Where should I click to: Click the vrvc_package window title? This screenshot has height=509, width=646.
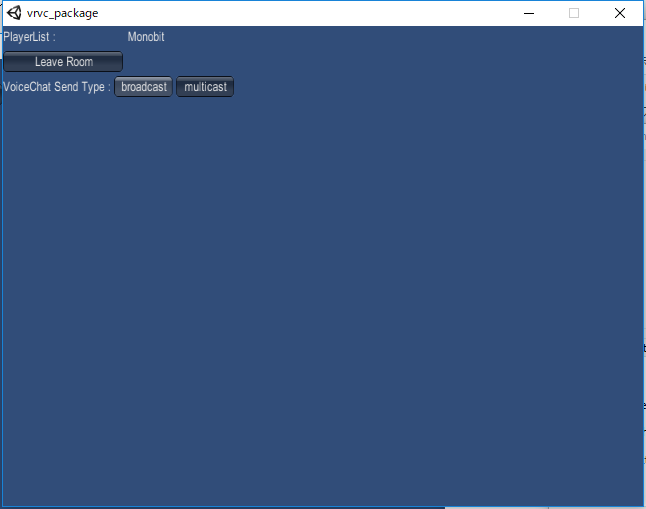[x=63, y=13]
